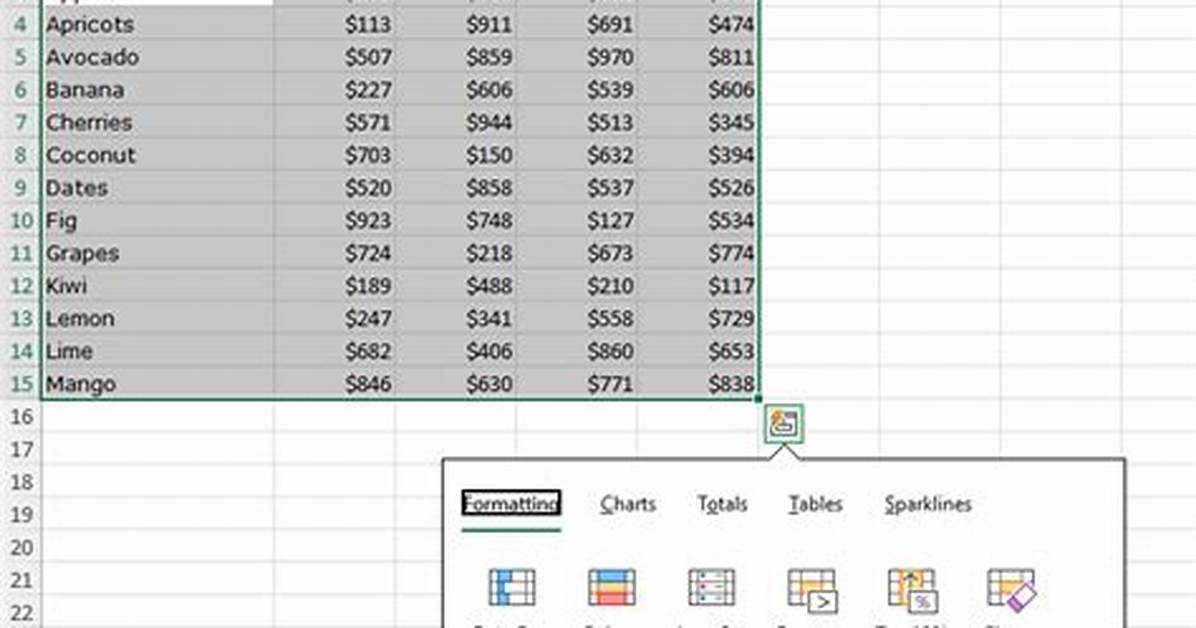Go to the Sparklines tab

928,504
